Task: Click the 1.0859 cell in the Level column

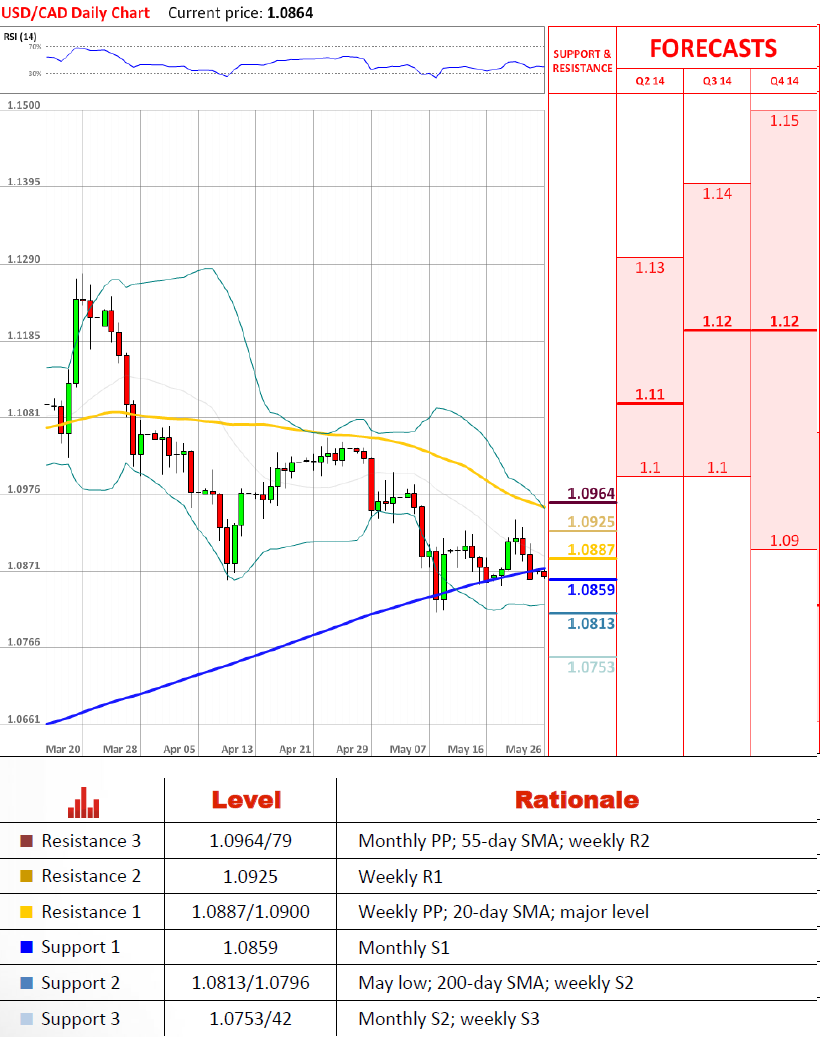Action: tap(250, 948)
